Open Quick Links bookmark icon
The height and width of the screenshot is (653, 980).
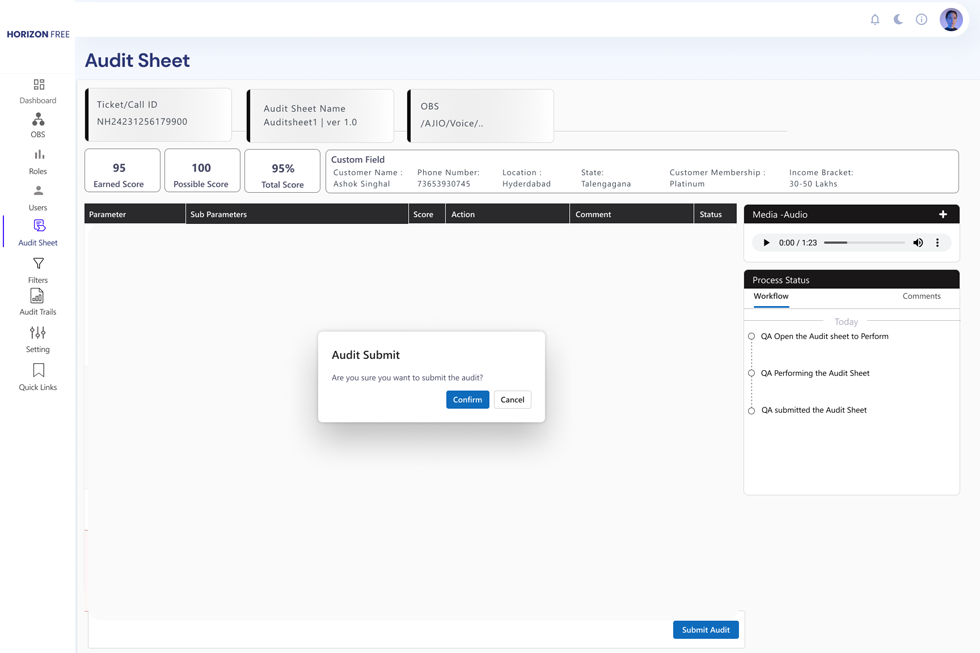(x=38, y=371)
